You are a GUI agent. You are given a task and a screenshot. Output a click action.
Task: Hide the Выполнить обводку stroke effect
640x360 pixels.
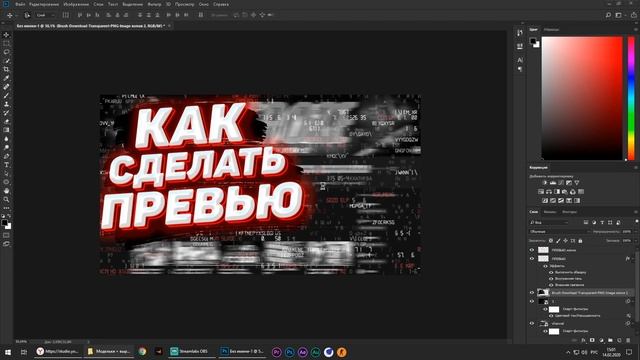551,272
